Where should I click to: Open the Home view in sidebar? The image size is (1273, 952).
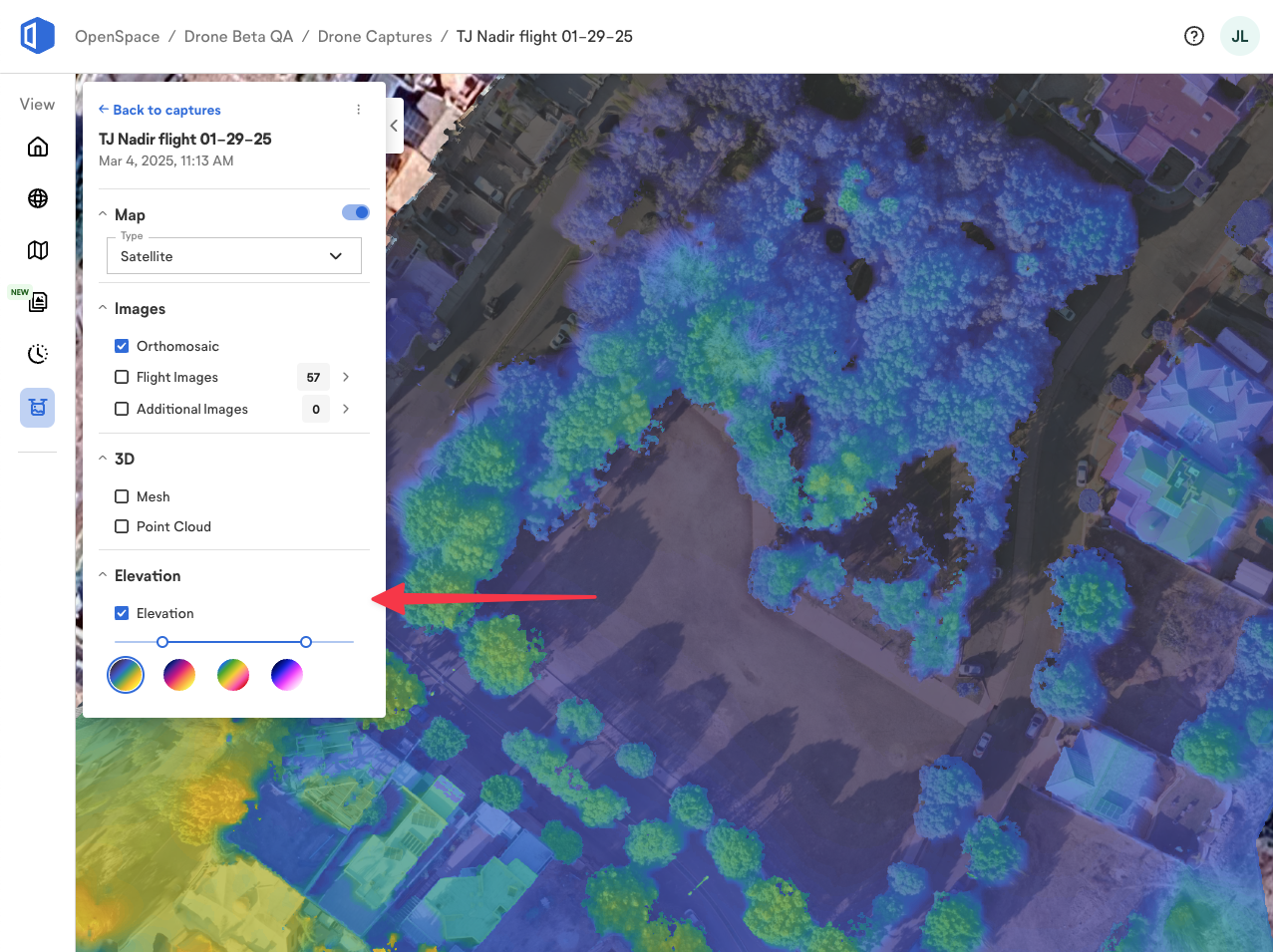click(x=38, y=148)
